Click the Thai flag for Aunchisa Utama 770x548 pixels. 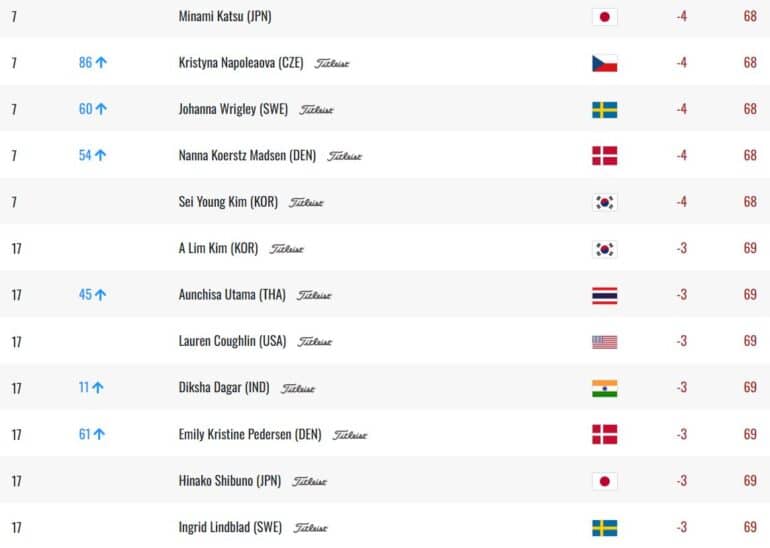[605, 296]
